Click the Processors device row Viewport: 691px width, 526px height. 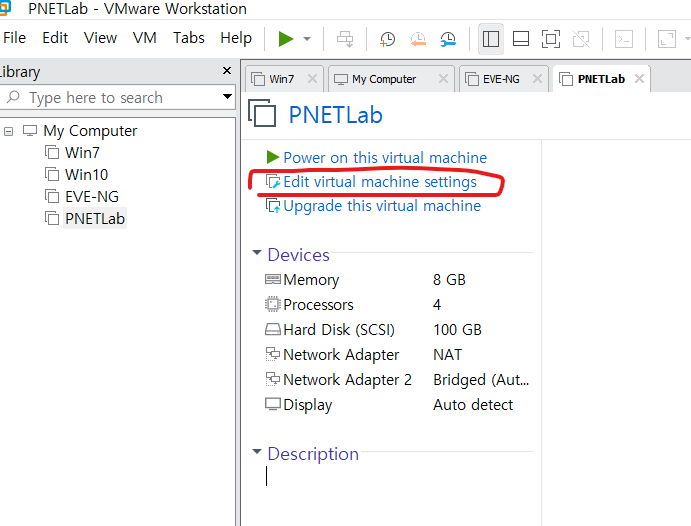tap(398, 305)
